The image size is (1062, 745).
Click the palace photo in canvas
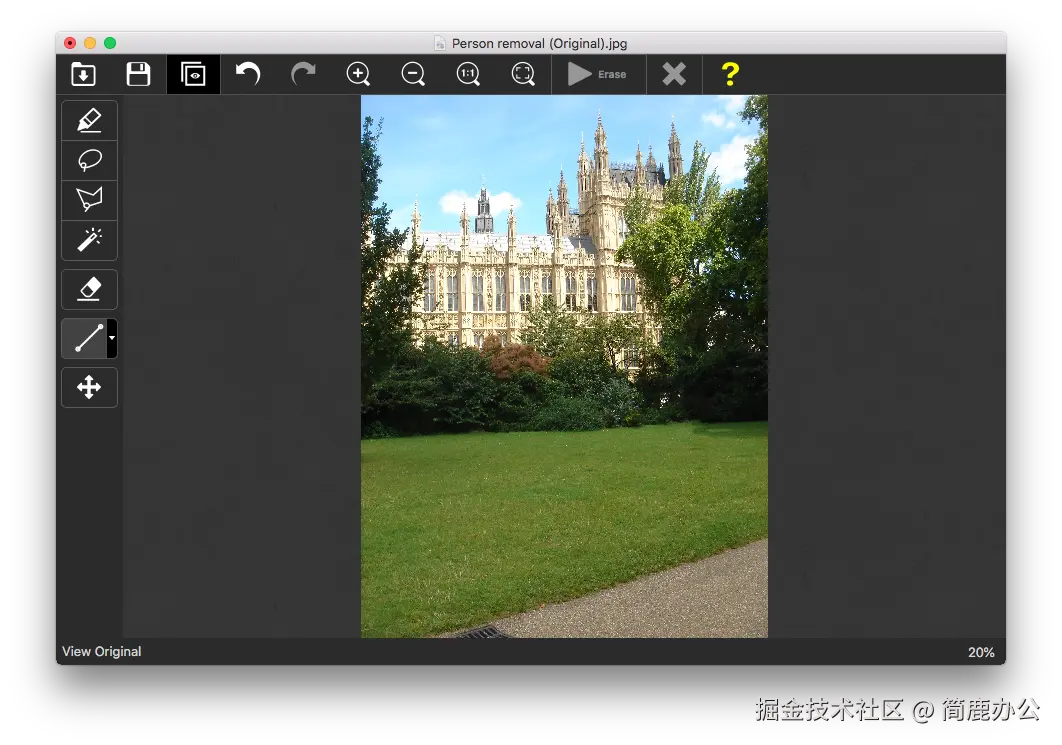(x=564, y=366)
